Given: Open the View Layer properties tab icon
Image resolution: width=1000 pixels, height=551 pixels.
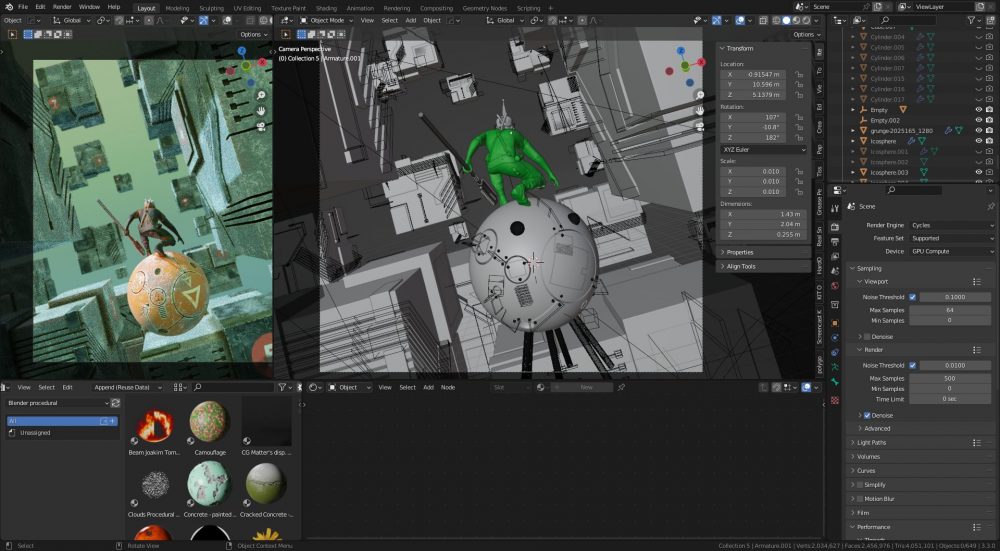Looking at the screenshot, I should click(835, 256).
